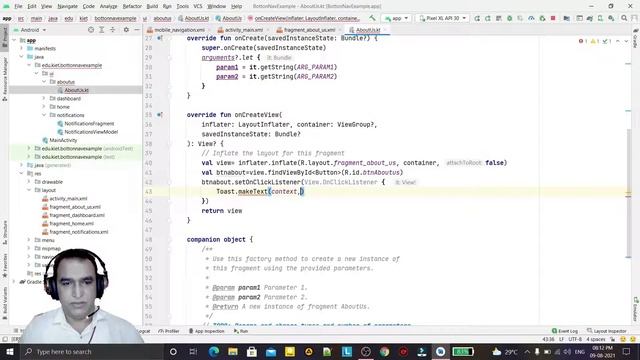Viewport: 640px width, 360px height.
Task: Click the Windows Start button
Action: [x=9, y=351]
